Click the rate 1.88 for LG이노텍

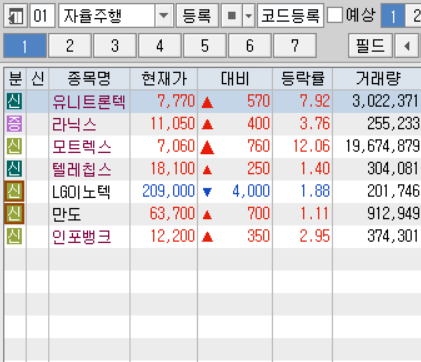point(315,191)
